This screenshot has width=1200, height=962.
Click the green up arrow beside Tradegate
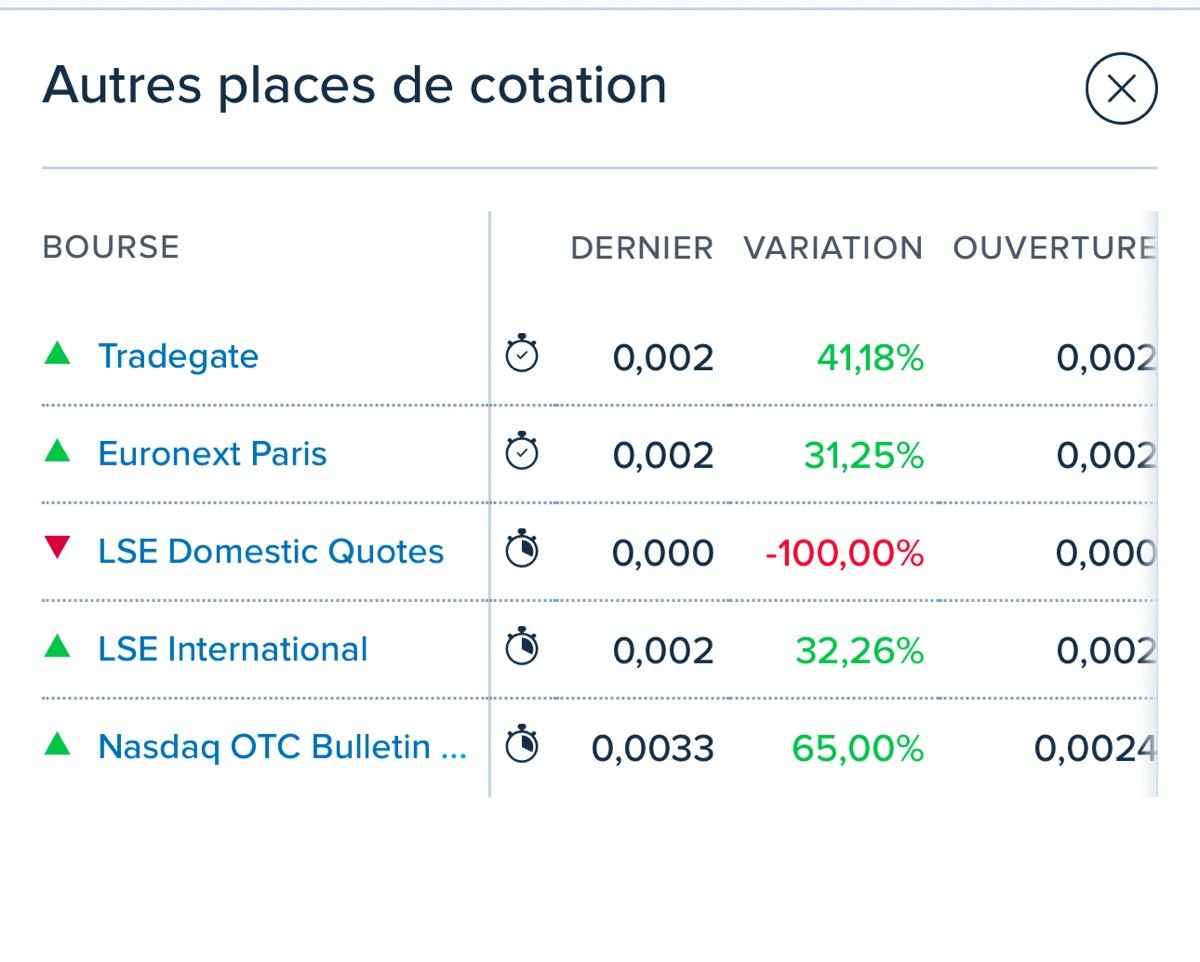coord(58,353)
